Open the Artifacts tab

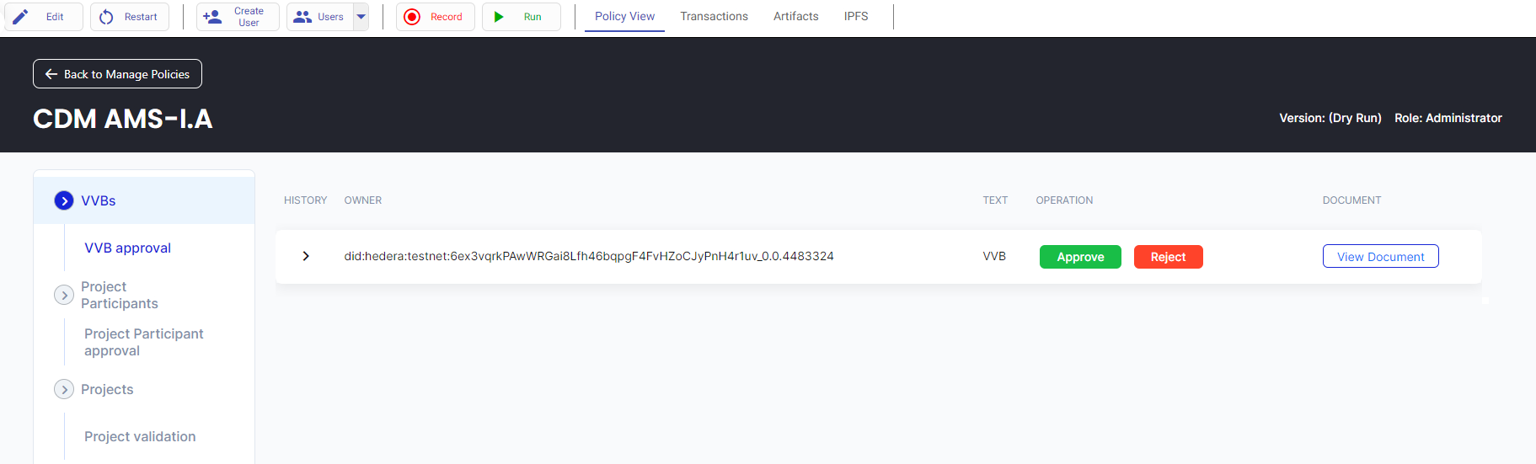click(x=796, y=17)
